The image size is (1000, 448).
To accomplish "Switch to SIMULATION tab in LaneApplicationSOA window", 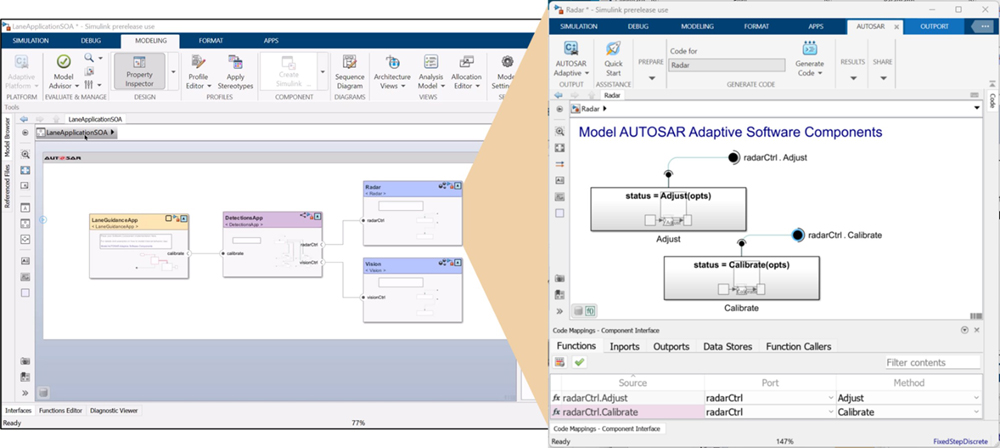I will [31, 41].
